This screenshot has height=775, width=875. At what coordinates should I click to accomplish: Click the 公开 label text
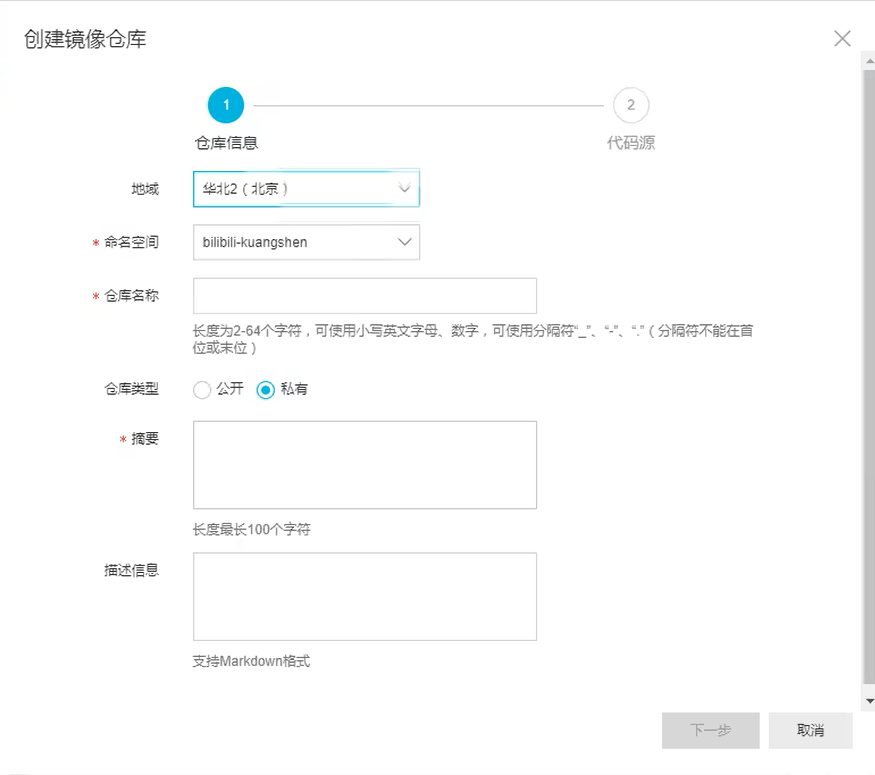tap(230, 389)
